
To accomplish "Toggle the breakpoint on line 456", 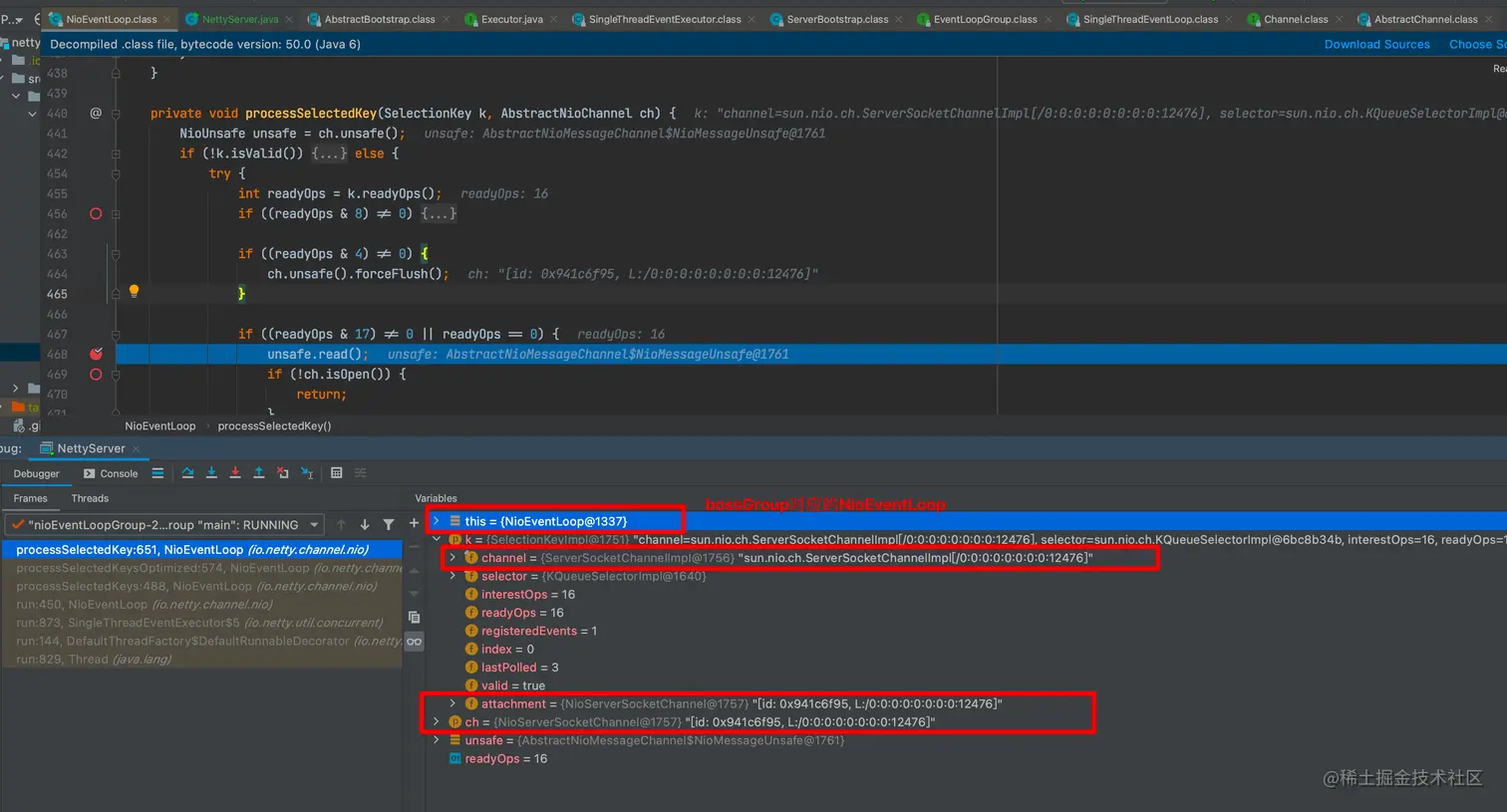I will click(x=96, y=214).
